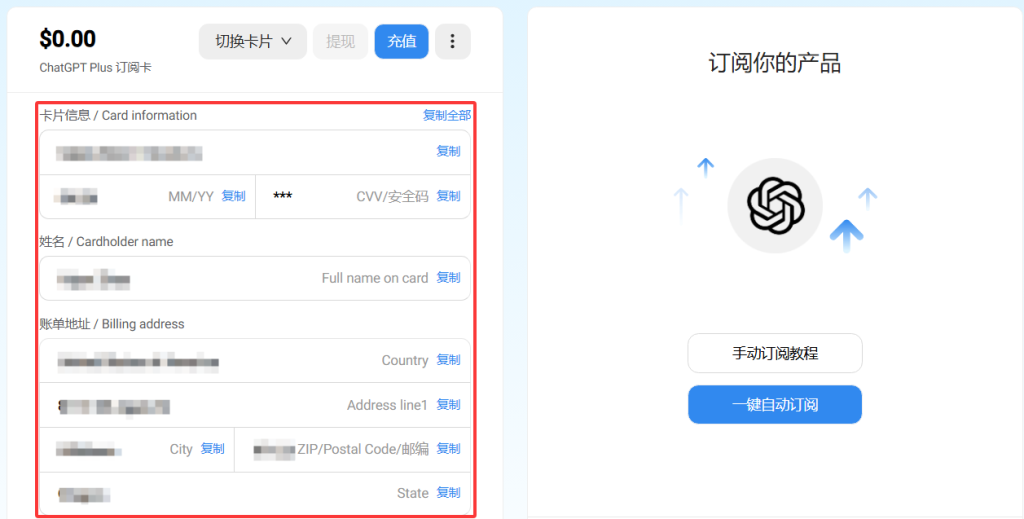Copy the card number via its 复制 link
The width and height of the screenshot is (1024, 519).
pyautogui.click(x=449, y=151)
